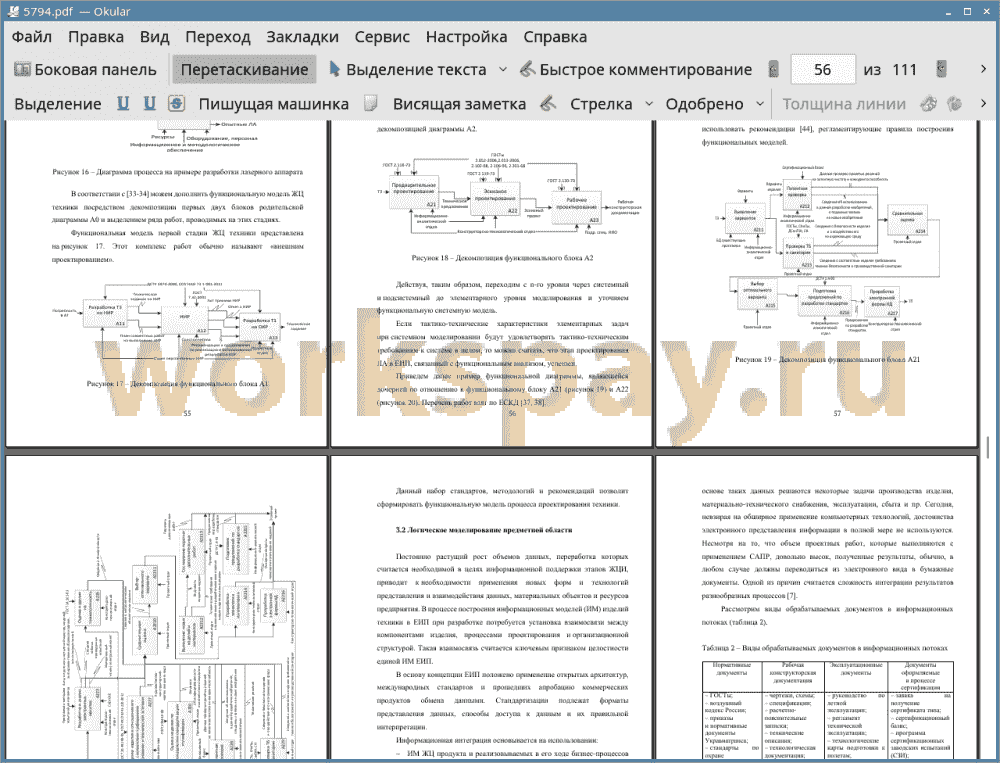Enable the Висящая заметка popup note tool
Screen dimensions: 1000x763
[x=459, y=104]
